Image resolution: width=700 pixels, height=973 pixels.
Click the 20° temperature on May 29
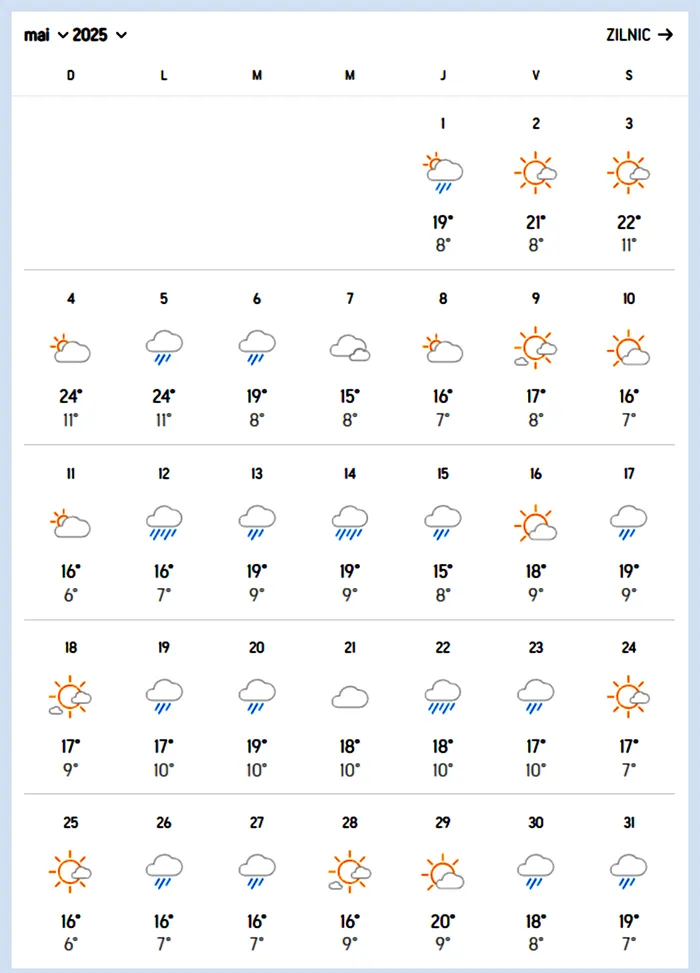[442, 921]
